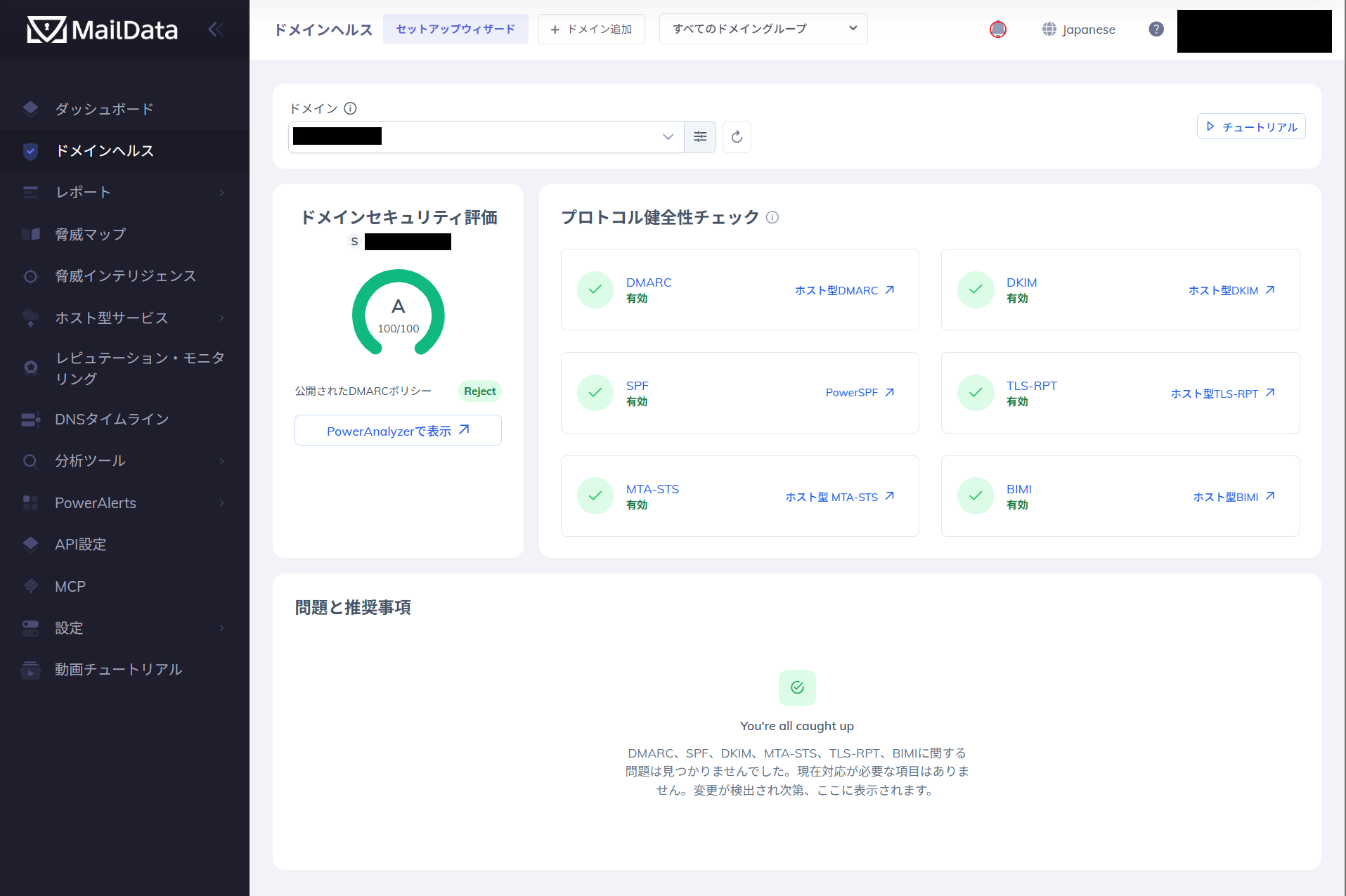The image size is (1346, 896).
Task: Click the DNSタイムライン sidebar icon
Action: coord(30,420)
